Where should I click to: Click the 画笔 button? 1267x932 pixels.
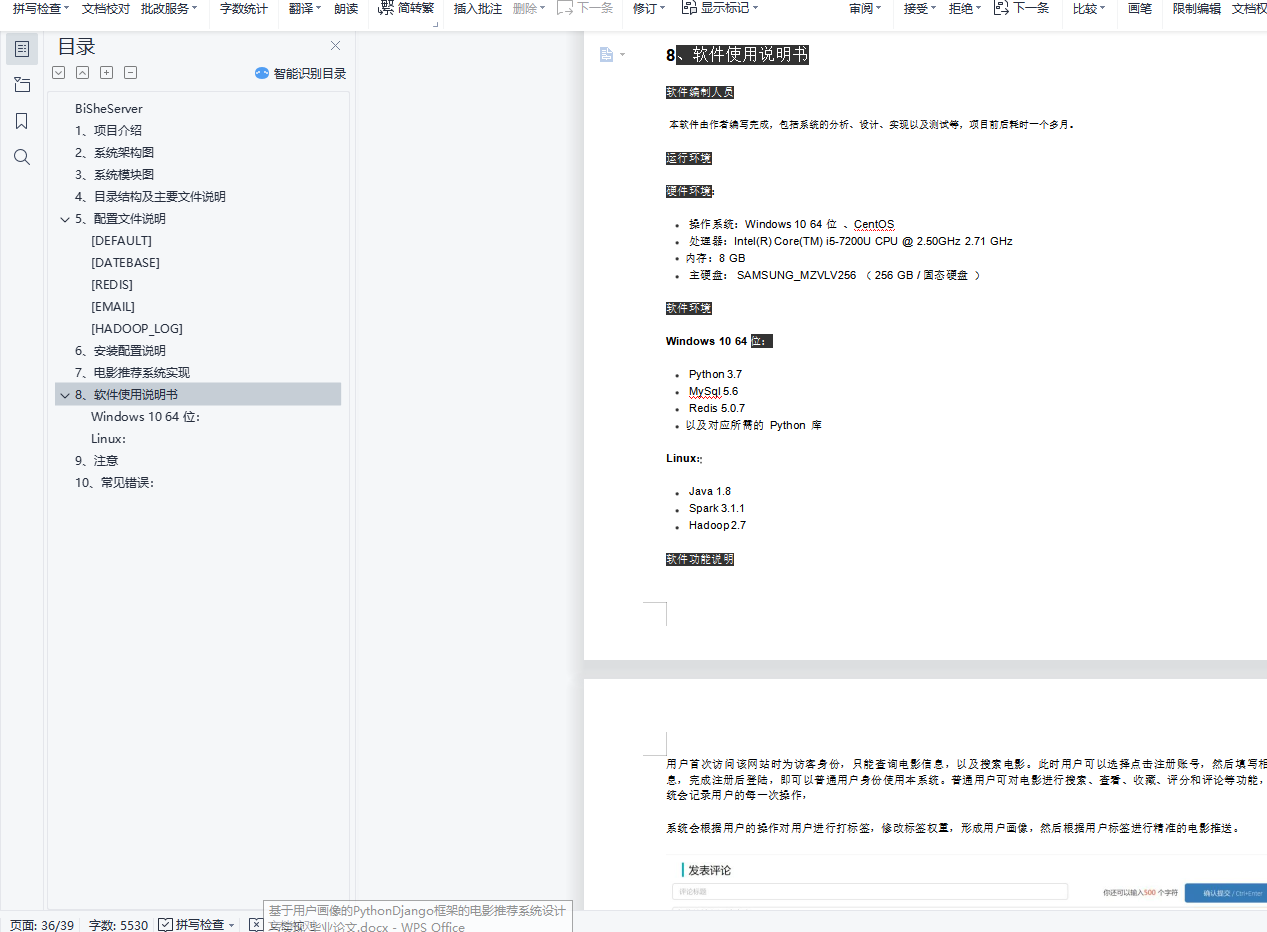point(1140,8)
